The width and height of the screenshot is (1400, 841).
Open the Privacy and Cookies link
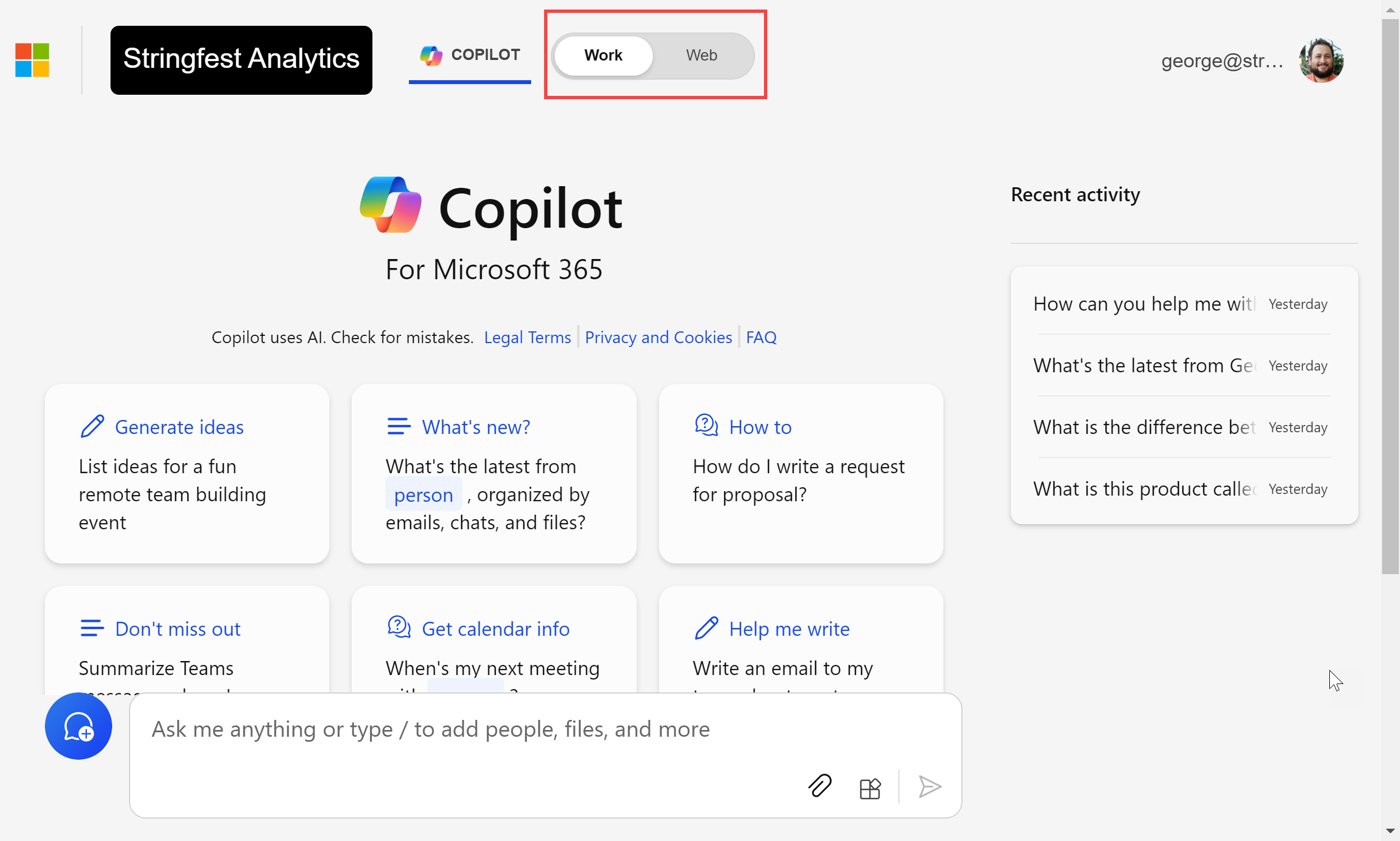pyautogui.click(x=658, y=337)
